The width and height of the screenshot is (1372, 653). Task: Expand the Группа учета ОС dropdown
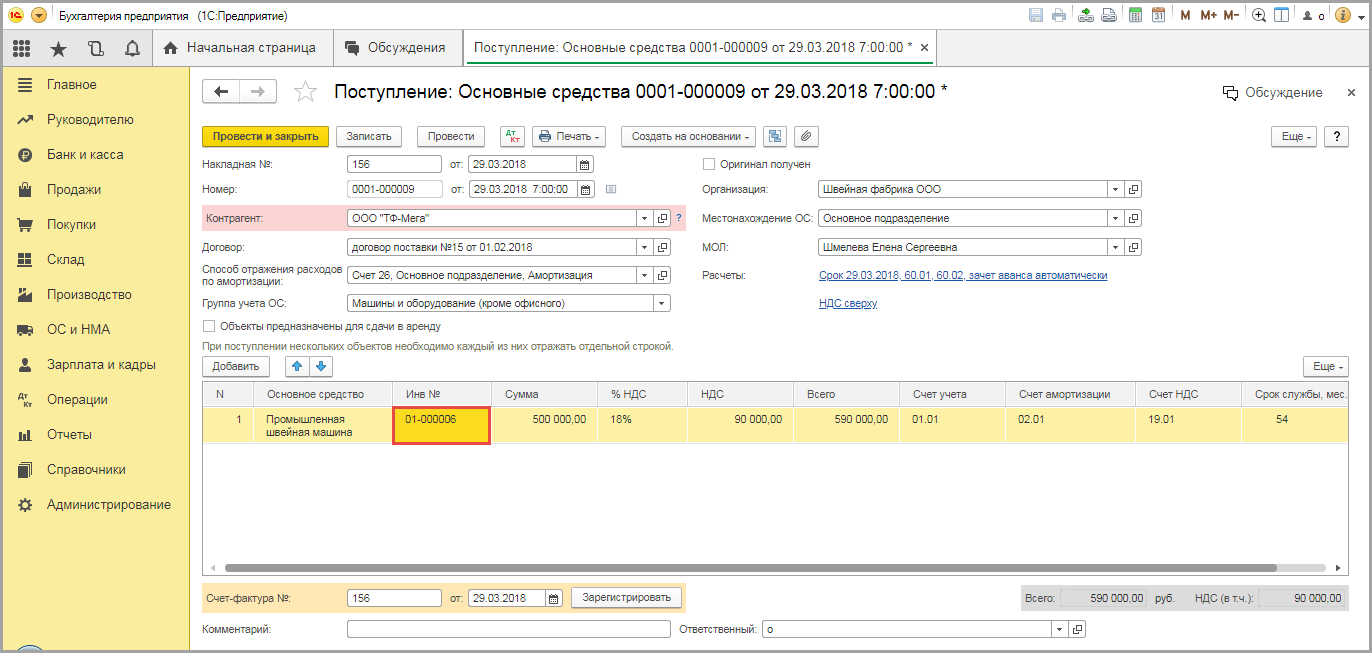click(661, 303)
